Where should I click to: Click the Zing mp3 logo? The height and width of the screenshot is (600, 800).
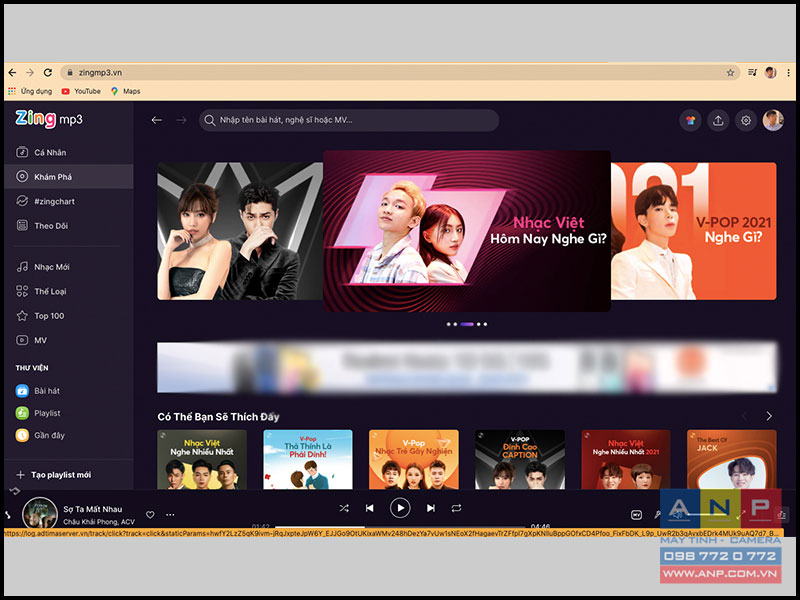[x=48, y=119]
